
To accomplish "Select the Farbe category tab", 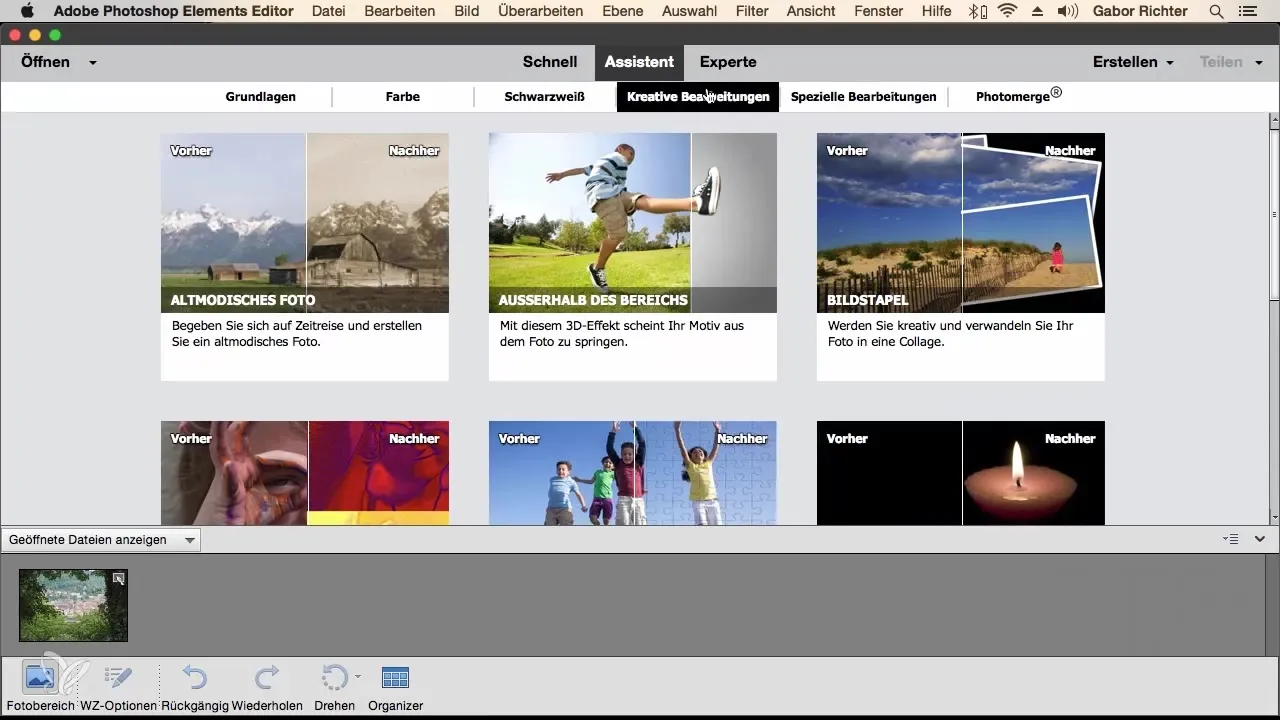I will pos(403,97).
